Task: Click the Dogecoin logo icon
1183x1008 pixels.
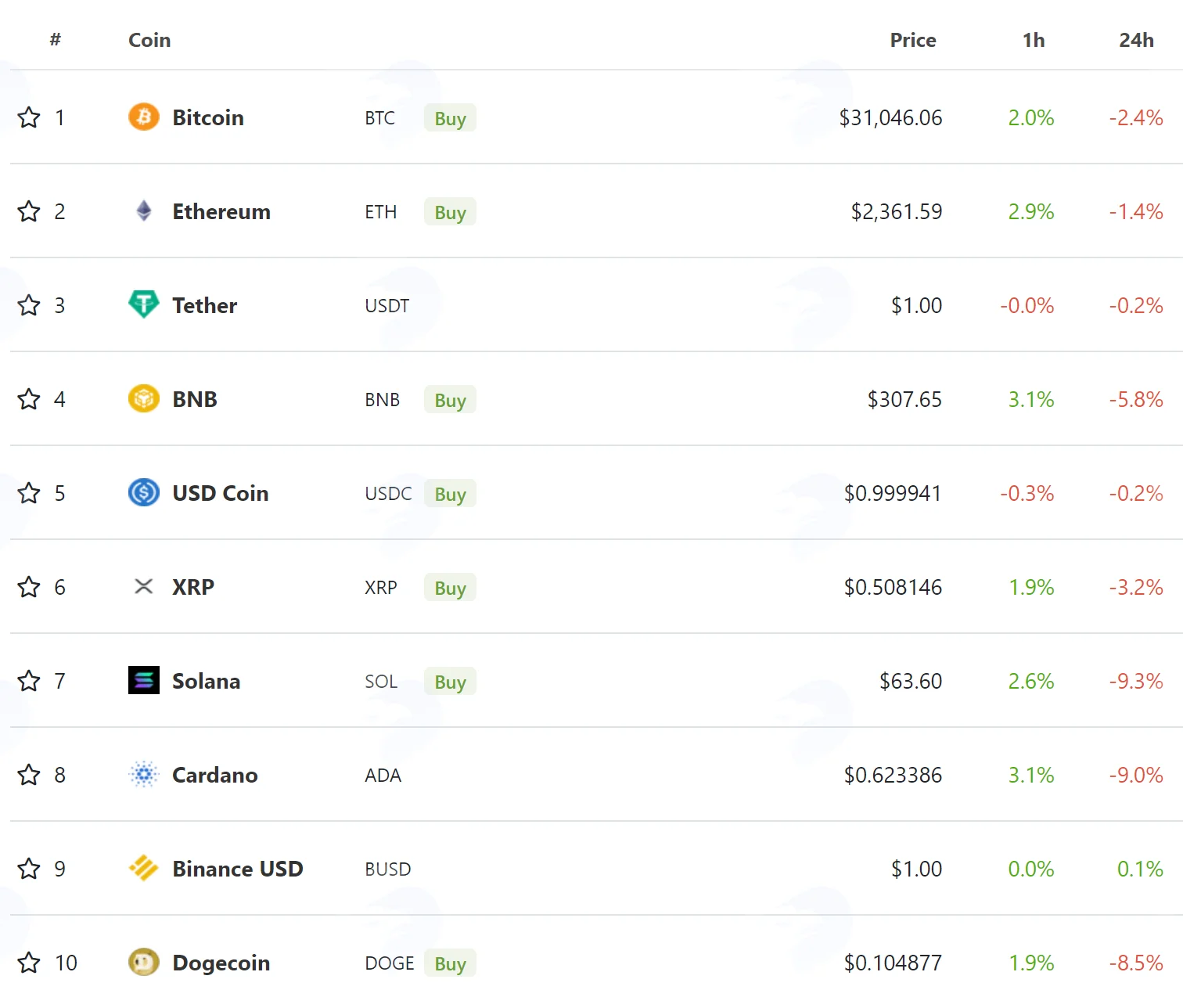Action: pyautogui.click(x=144, y=963)
